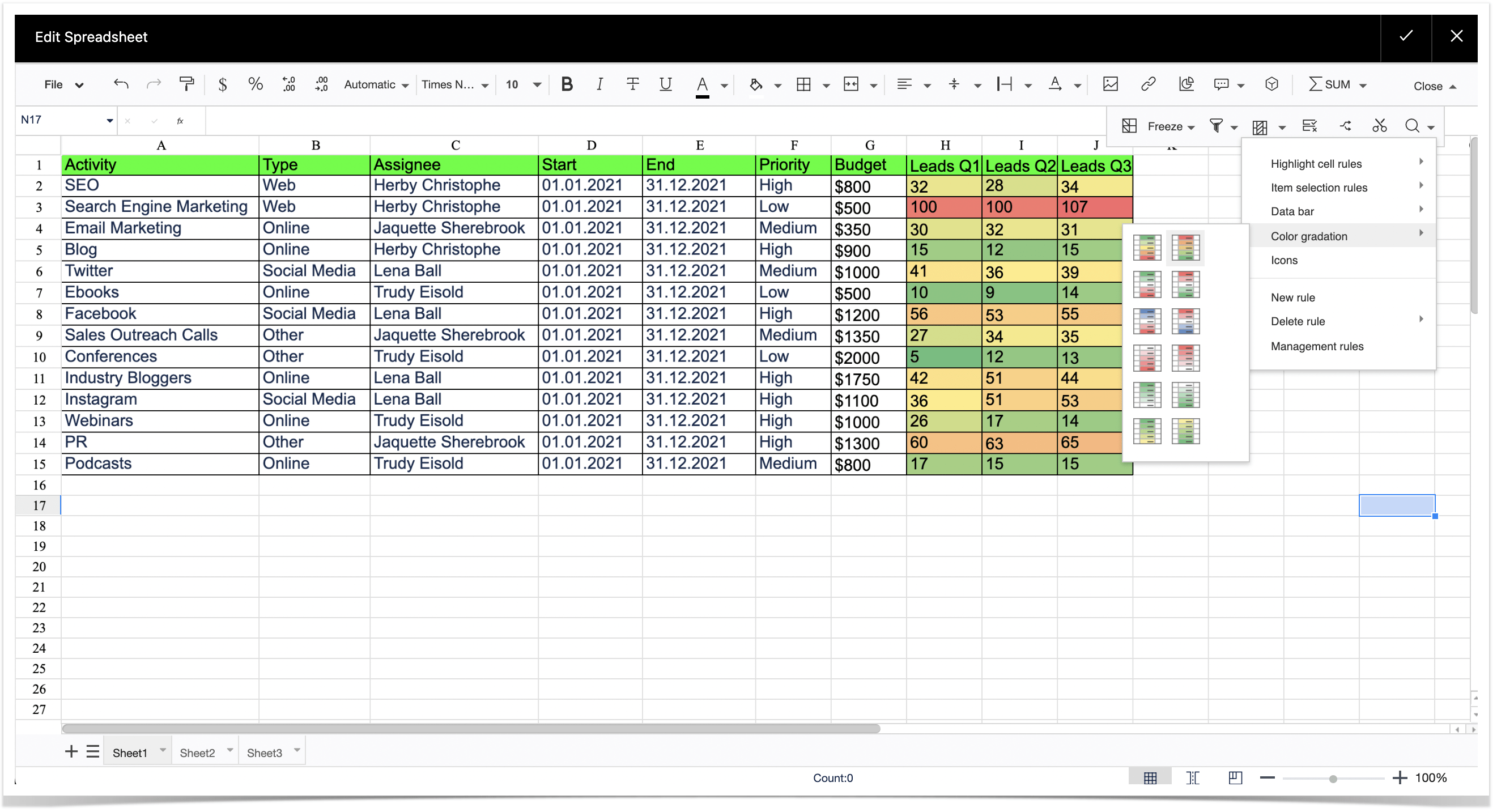Open the filter funnel icon

[1216, 126]
